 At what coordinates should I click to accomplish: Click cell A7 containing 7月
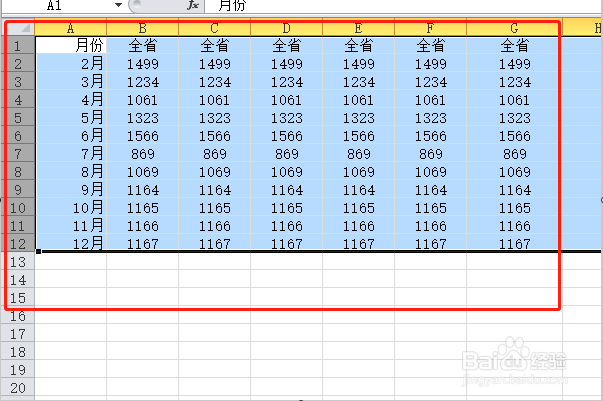tap(71, 153)
